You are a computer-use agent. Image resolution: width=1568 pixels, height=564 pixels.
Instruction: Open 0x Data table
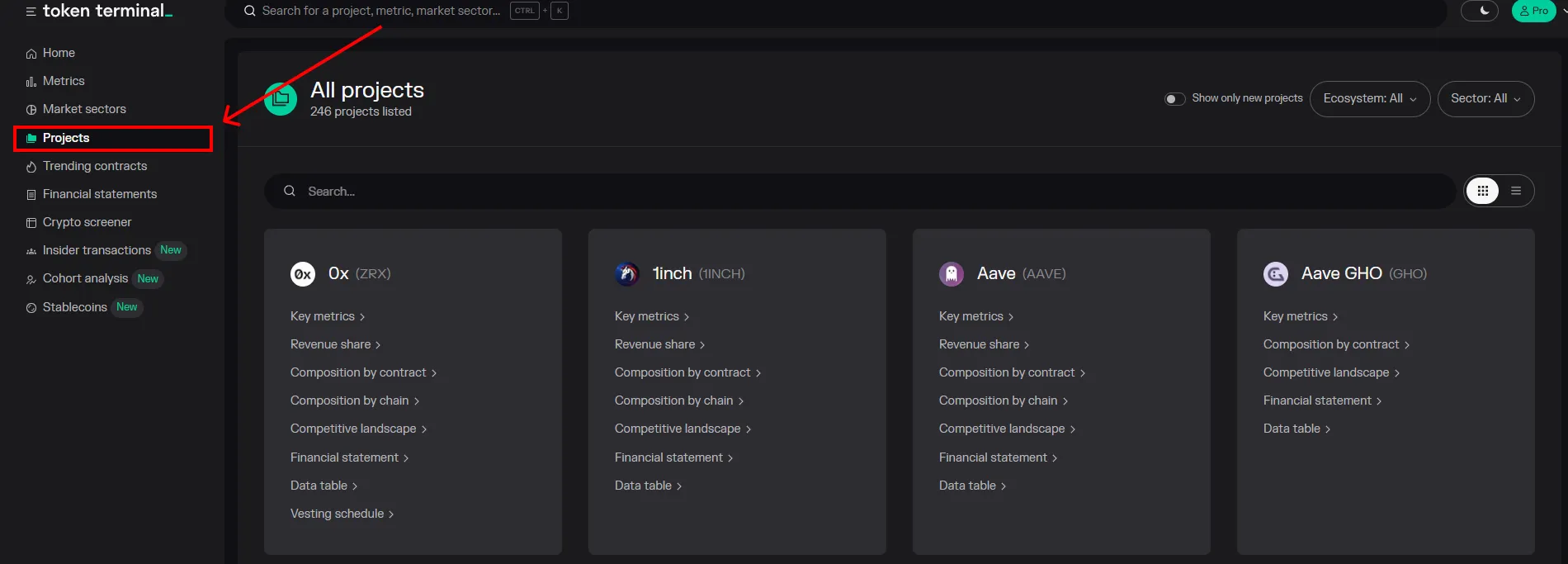click(324, 486)
